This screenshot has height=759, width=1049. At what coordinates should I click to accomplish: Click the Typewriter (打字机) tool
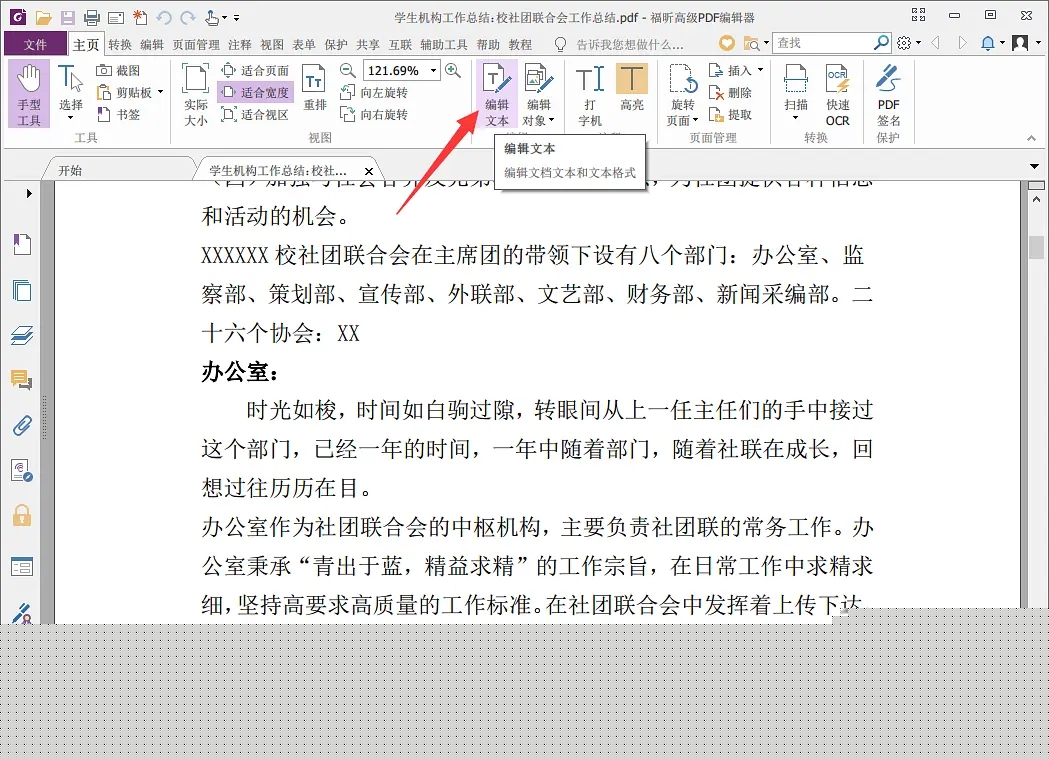pos(590,95)
